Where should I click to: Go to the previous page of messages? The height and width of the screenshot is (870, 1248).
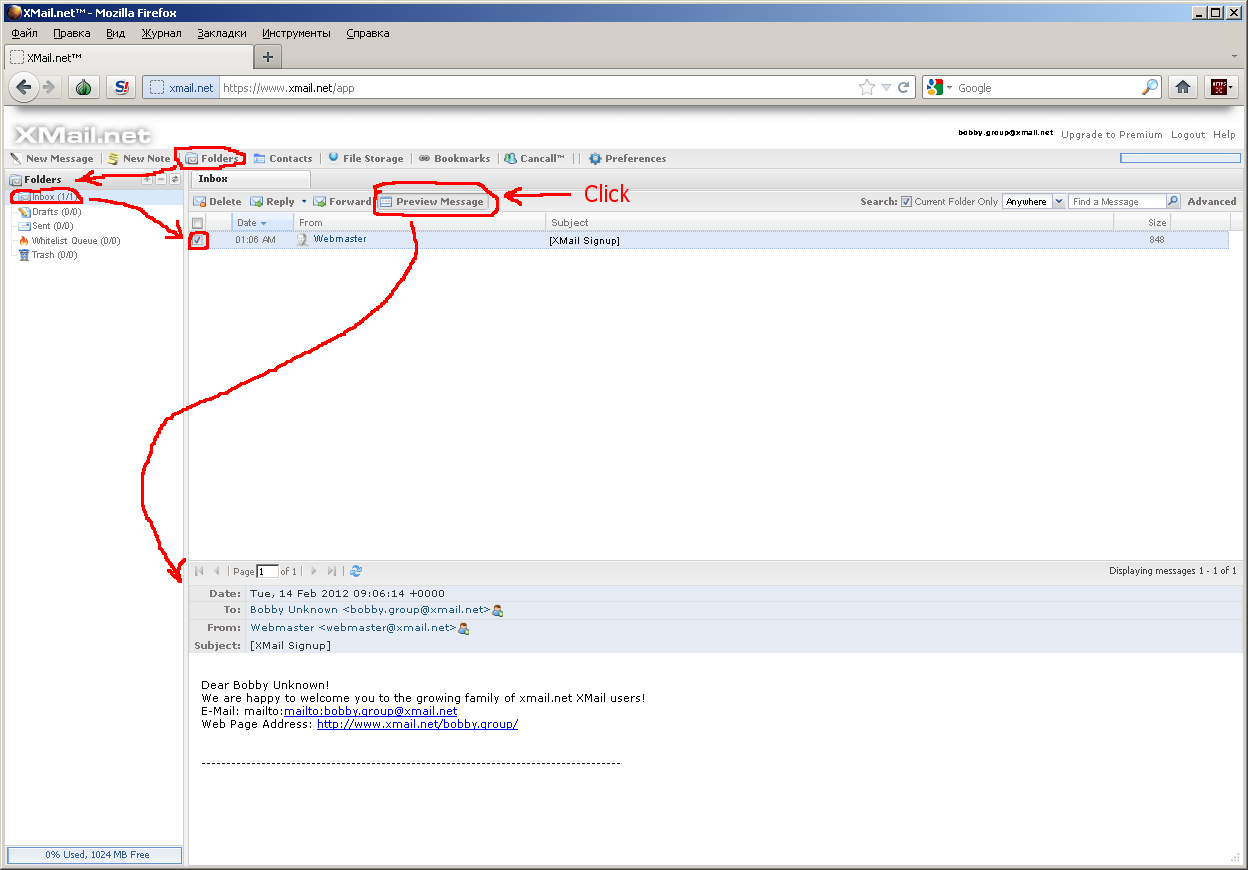click(216, 571)
